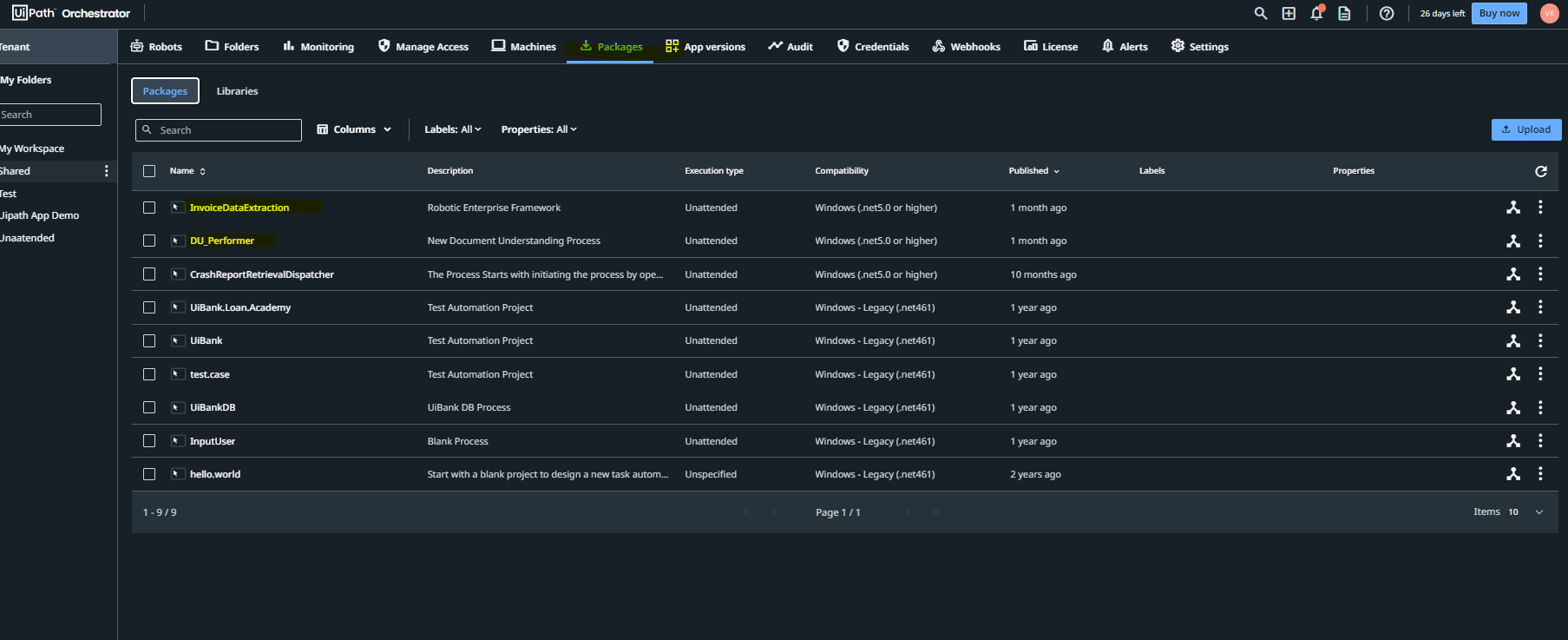Open the Labels: All filter dropdown

click(452, 129)
